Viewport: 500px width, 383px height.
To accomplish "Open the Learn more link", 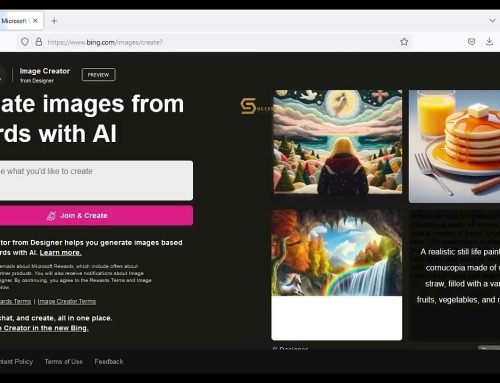I will 61,253.
